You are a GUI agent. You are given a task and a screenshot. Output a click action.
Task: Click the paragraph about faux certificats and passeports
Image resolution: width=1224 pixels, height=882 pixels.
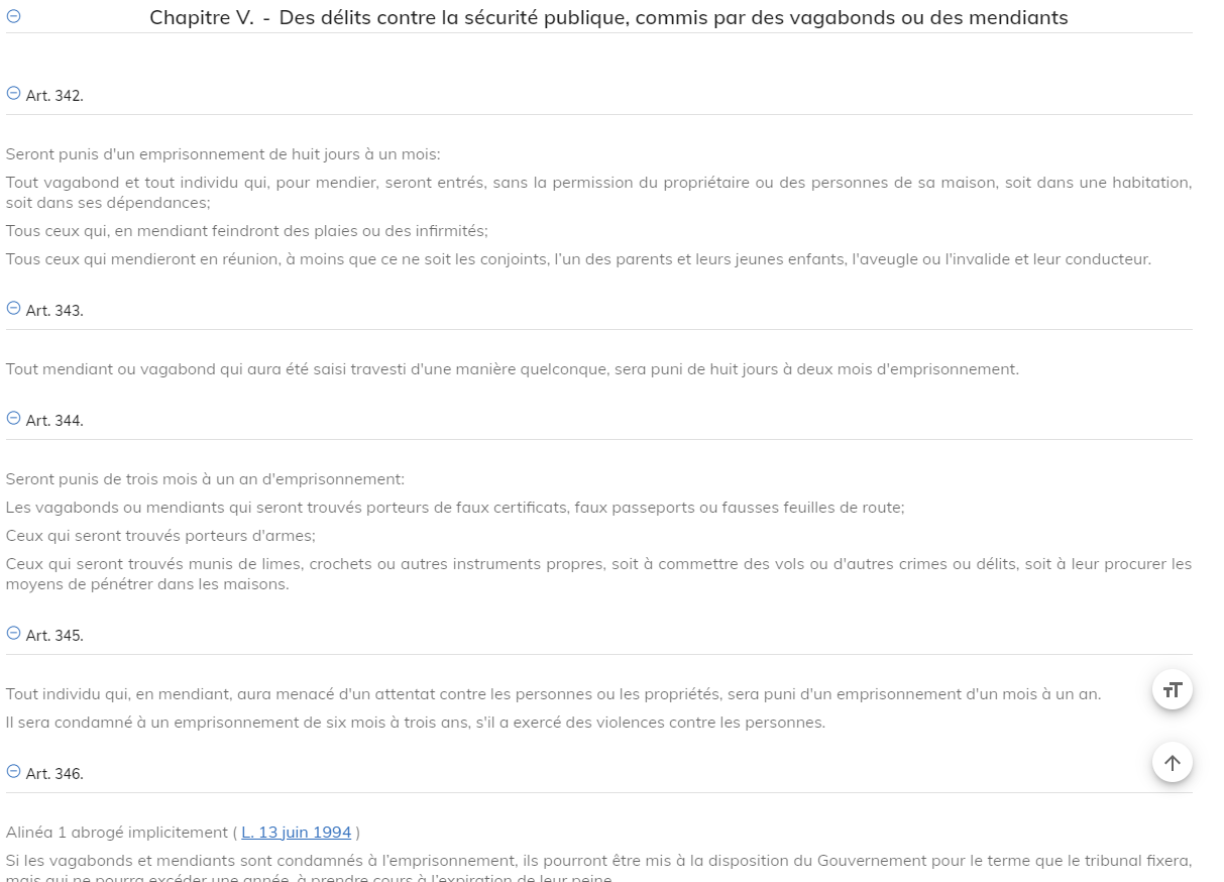tap(455, 507)
